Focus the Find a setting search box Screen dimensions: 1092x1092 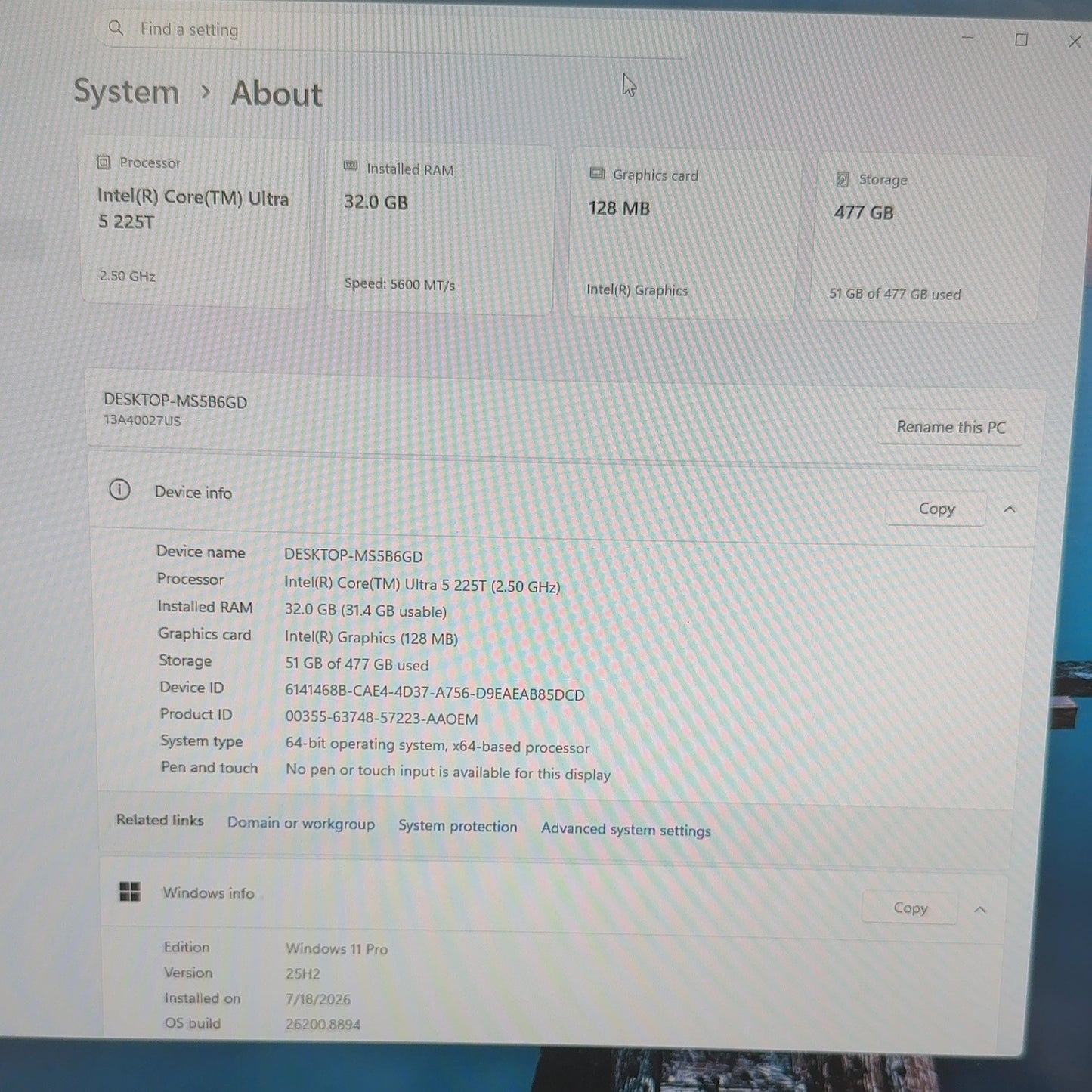click(393, 31)
